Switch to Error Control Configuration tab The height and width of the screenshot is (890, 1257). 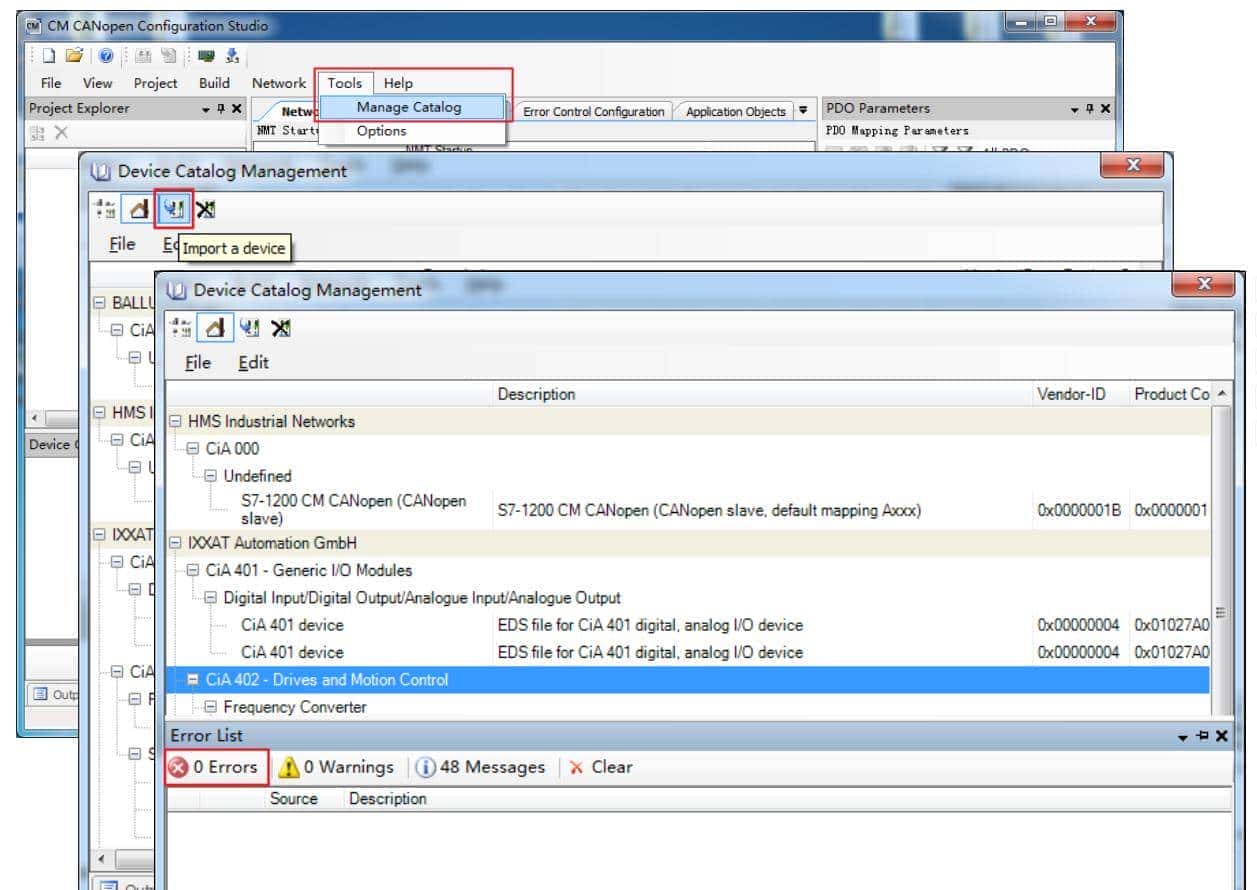(x=594, y=112)
